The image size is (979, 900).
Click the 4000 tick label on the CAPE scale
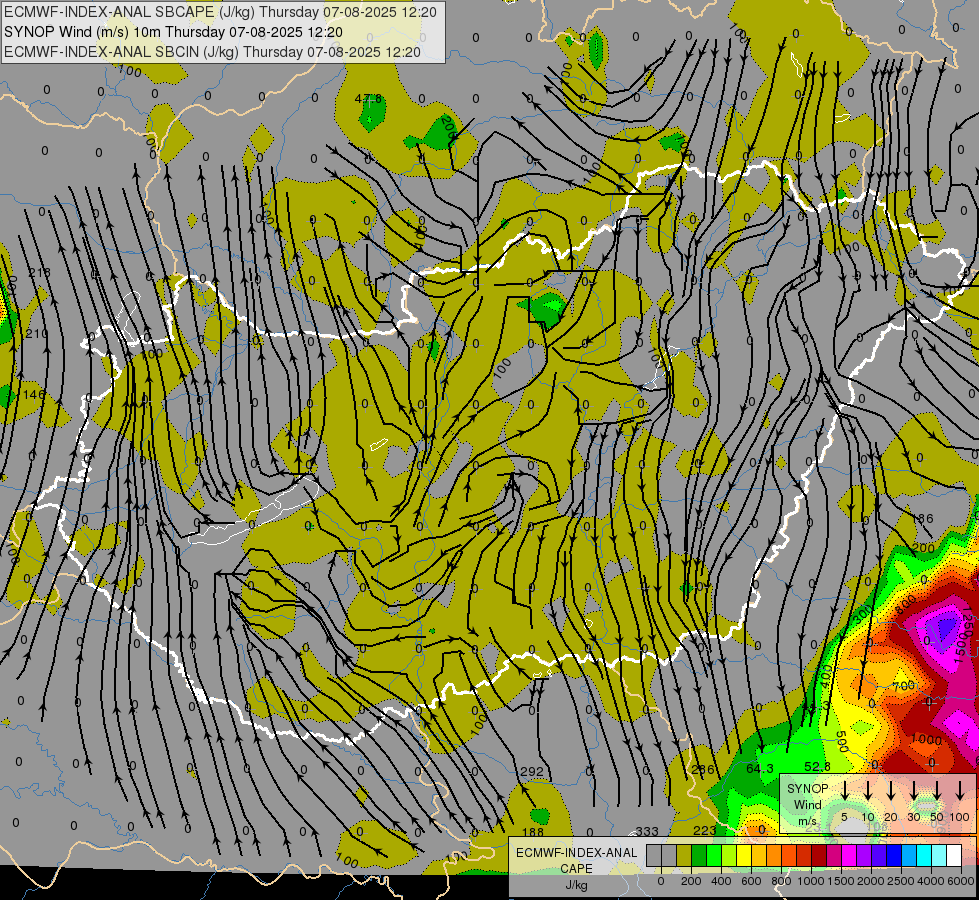930,881
